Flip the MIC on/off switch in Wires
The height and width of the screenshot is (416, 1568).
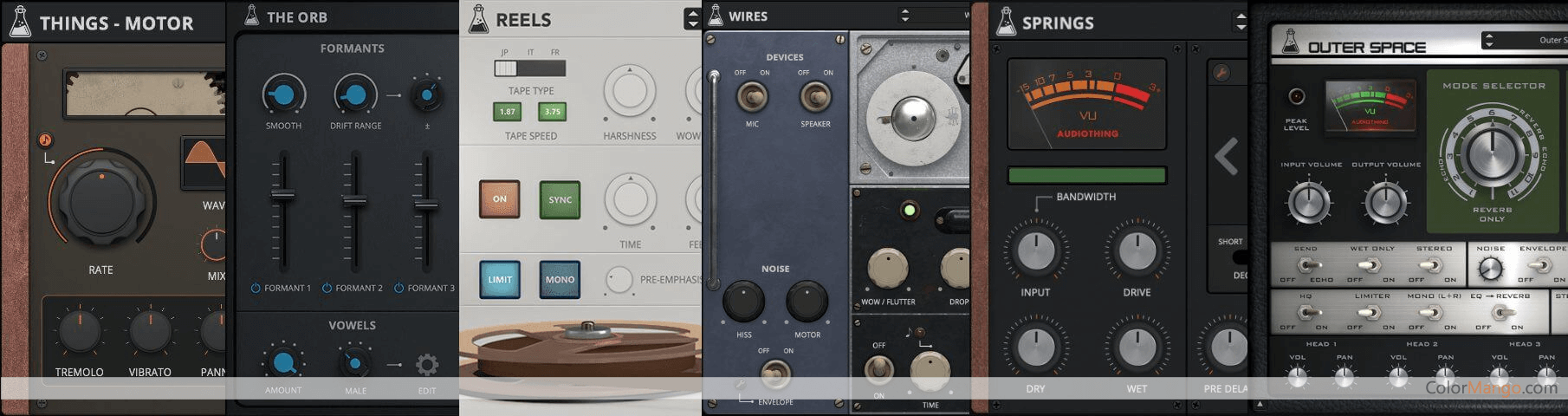coord(752,96)
